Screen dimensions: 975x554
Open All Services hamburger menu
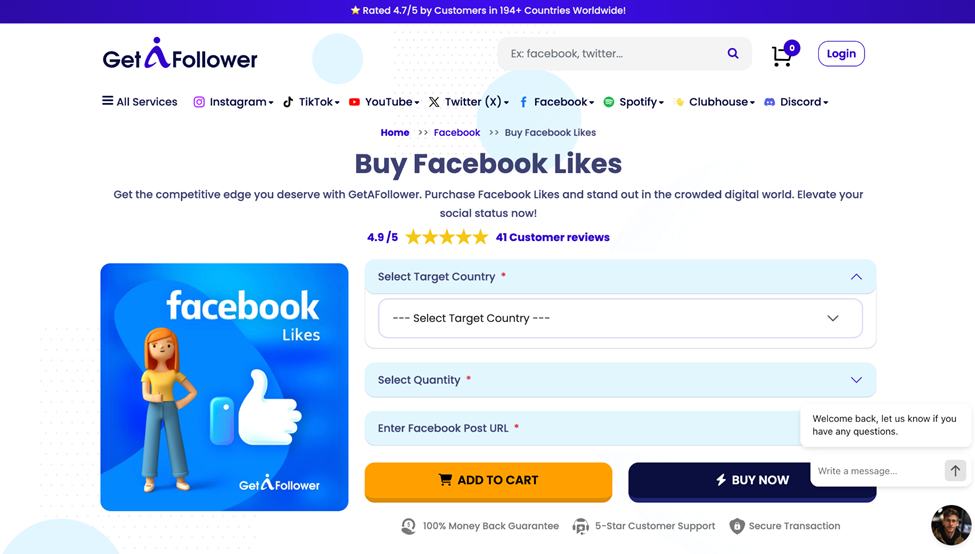140,101
